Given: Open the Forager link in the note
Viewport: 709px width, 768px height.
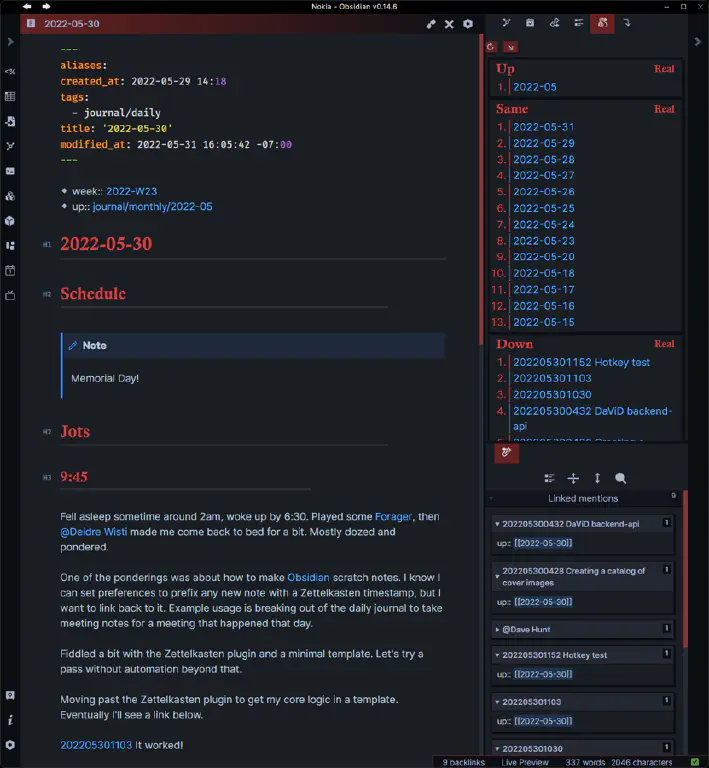Looking at the screenshot, I should click(x=393, y=517).
